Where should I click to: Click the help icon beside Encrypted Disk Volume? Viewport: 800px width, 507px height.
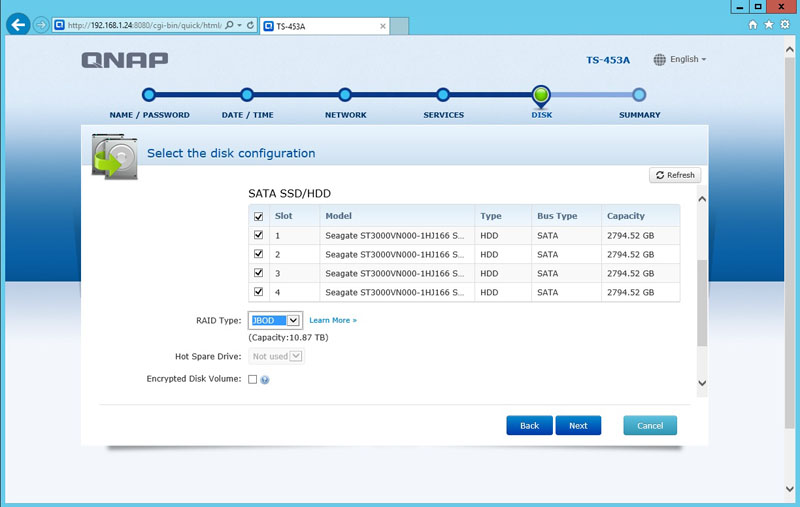(265, 380)
